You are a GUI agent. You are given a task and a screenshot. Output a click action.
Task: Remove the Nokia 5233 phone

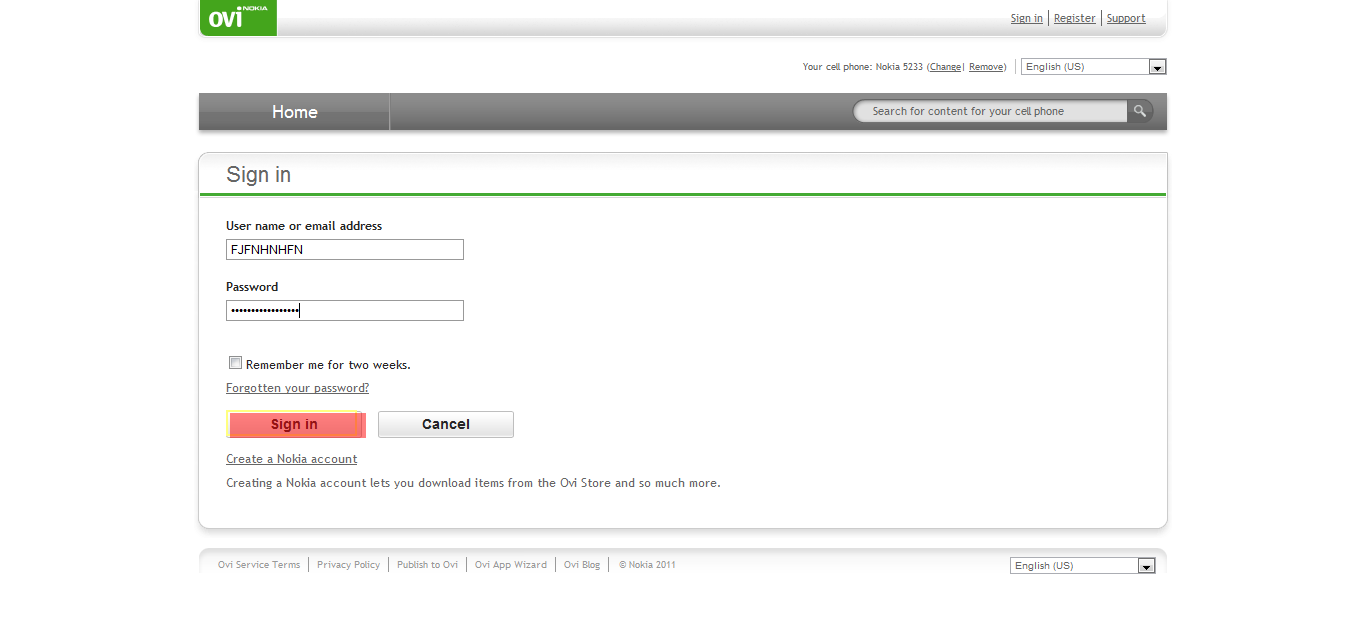coord(986,66)
